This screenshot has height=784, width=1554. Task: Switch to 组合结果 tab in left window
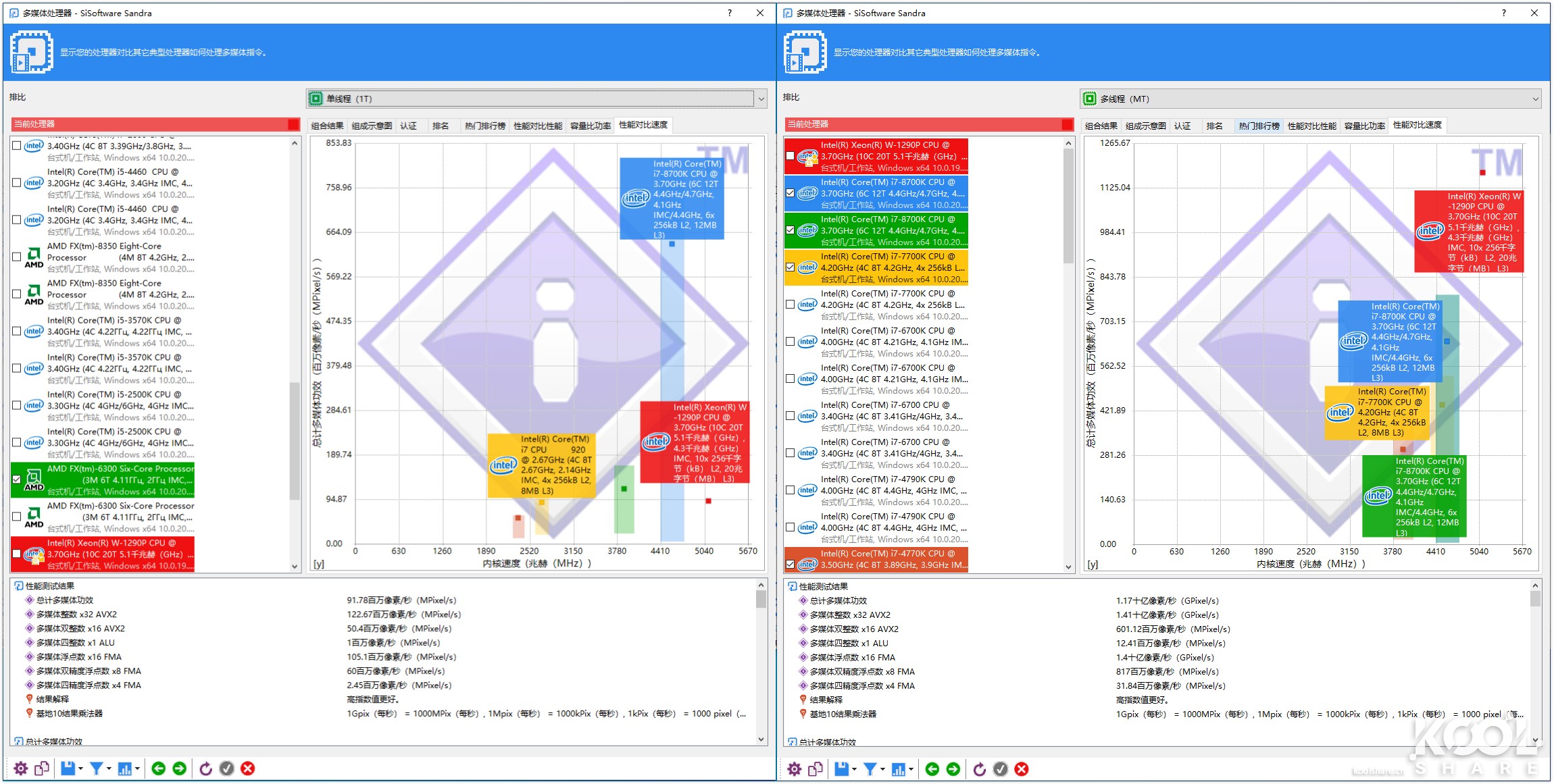(328, 126)
